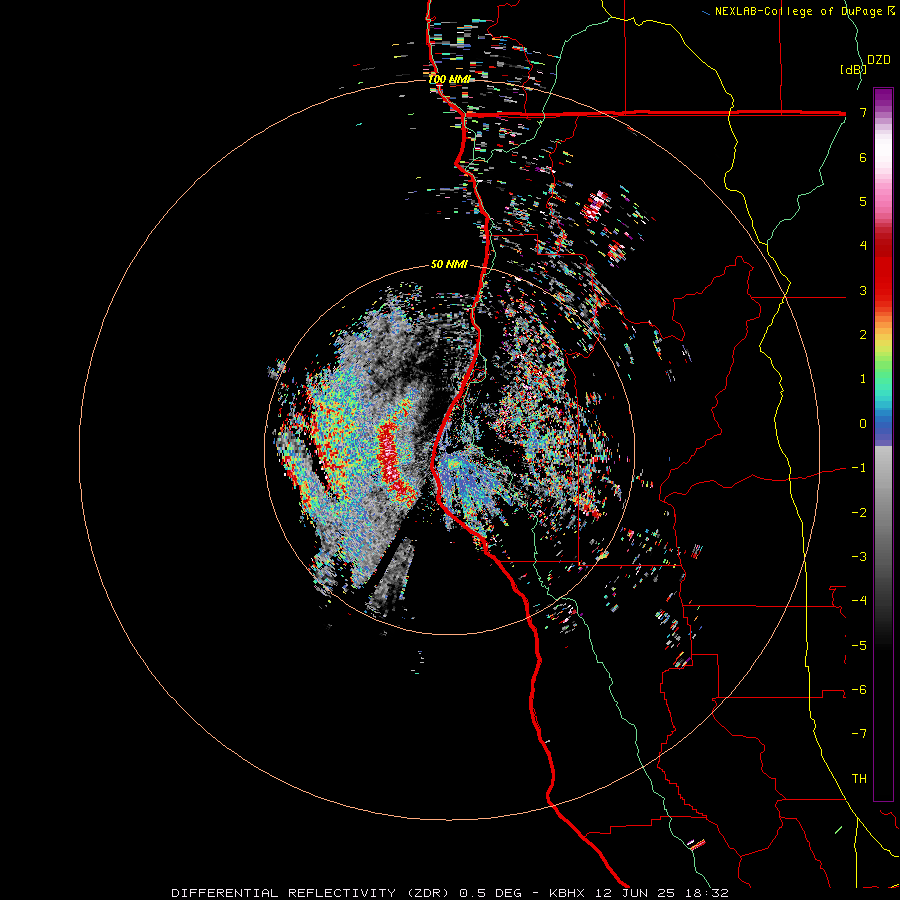Click the [dB] unit label
This screenshot has height=900, width=900.
pyautogui.click(x=853, y=69)
